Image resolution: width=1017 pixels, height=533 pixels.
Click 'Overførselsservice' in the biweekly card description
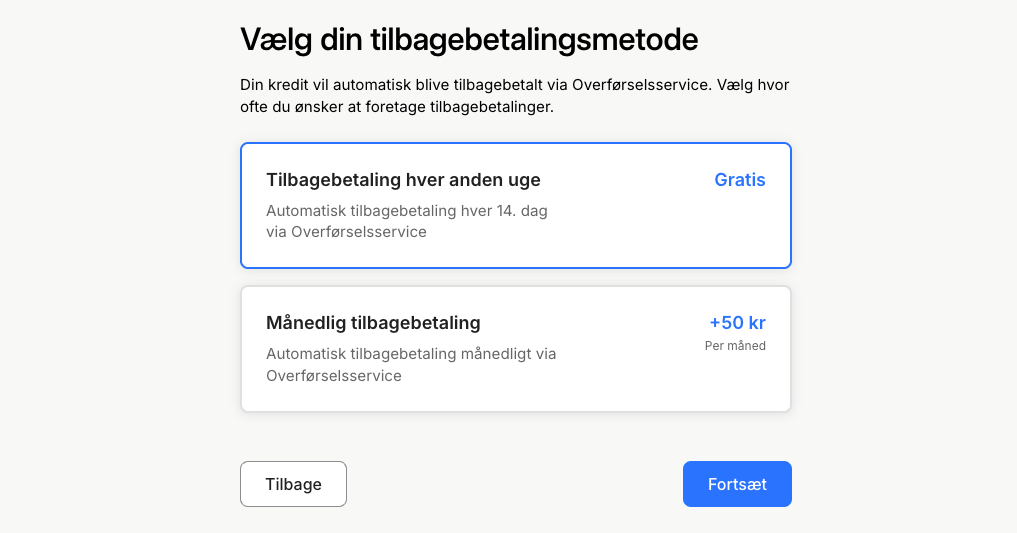pyautogui.click(x=359, y=232)
